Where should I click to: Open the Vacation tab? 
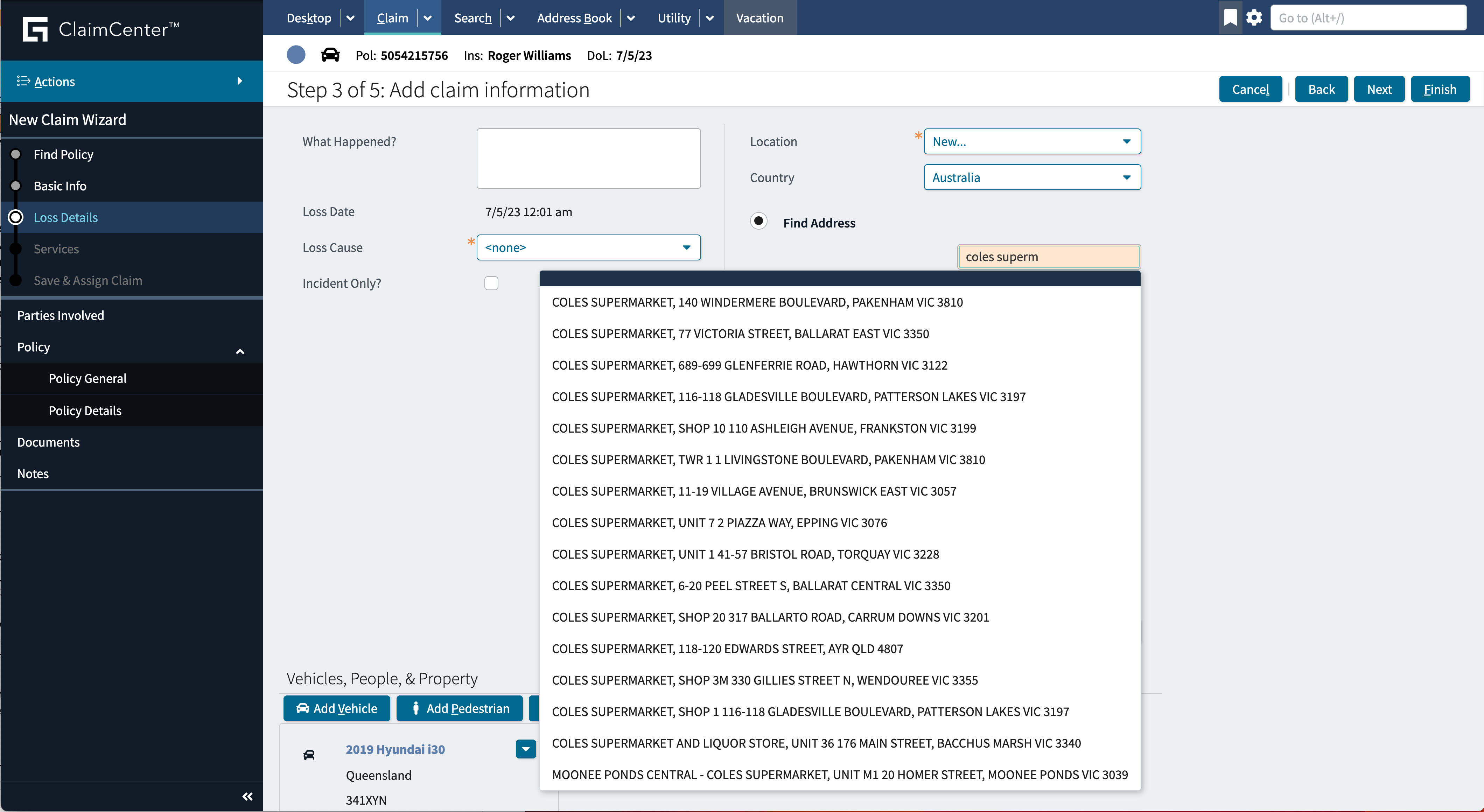(x=759, y=18)
